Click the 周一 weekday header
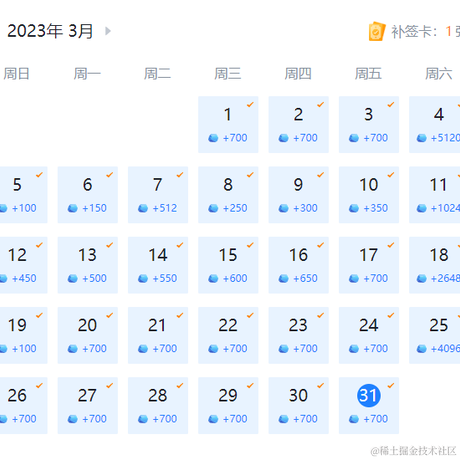This screenshot has width=460, height=460. click(x=87, y=74)
